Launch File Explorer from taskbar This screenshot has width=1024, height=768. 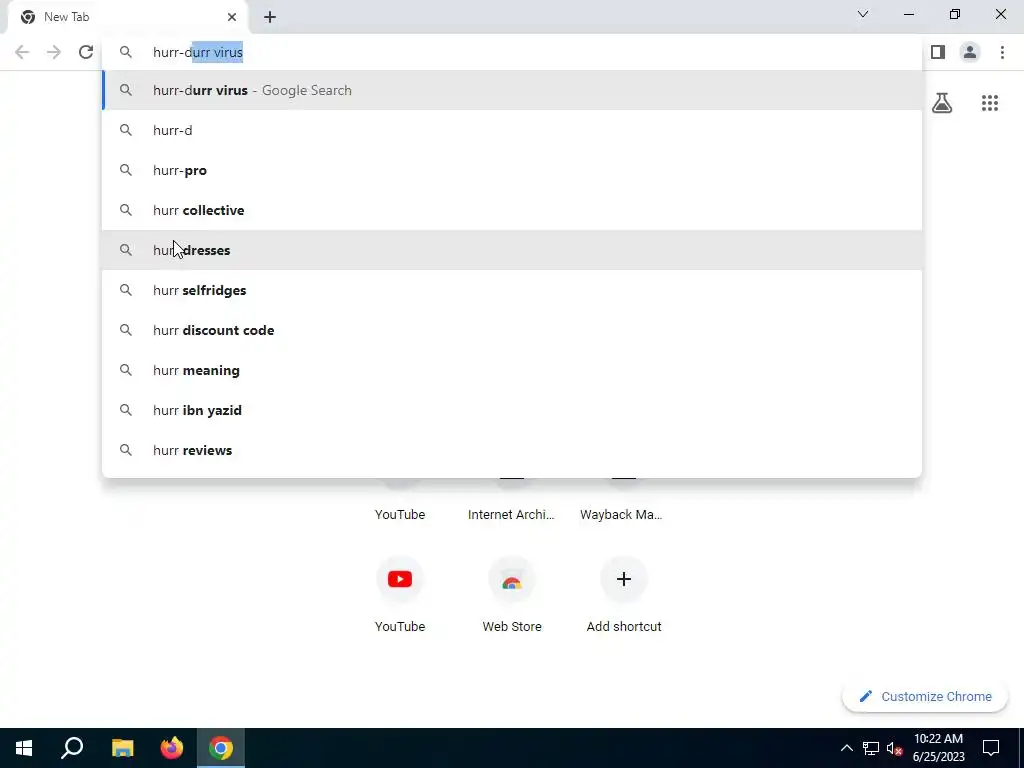(x=122, y=748)
